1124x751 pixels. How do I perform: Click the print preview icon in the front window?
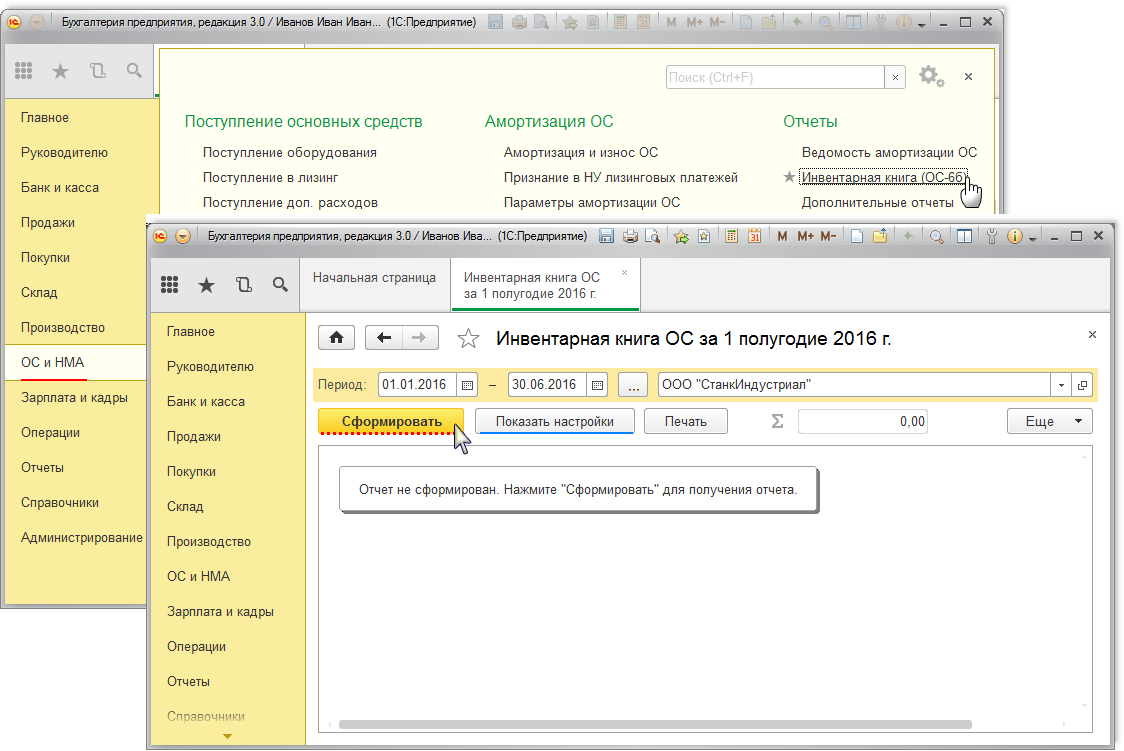652,237
